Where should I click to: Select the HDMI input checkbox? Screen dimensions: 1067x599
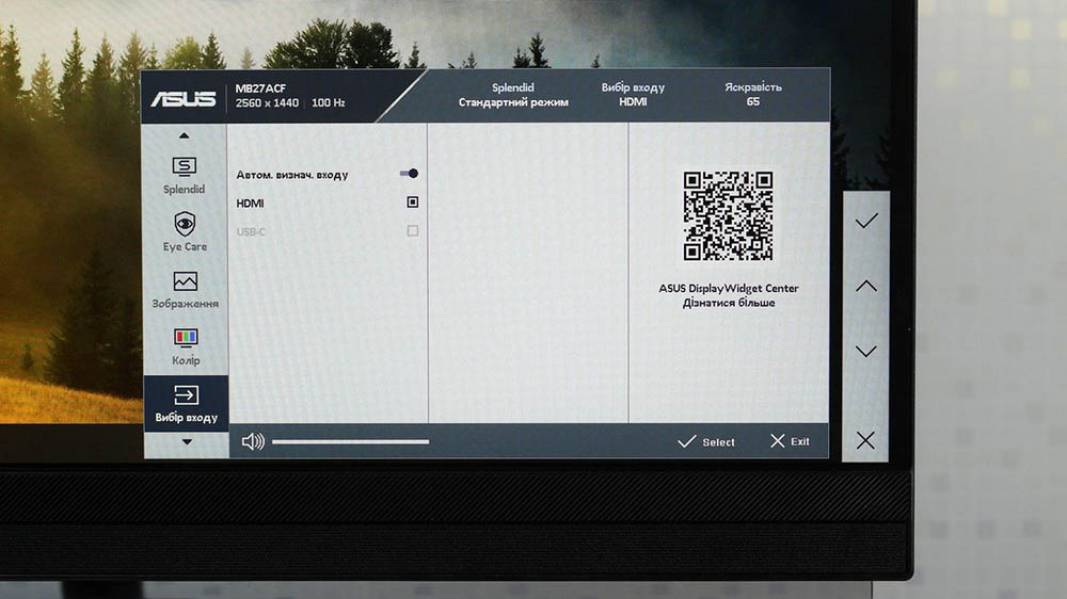[412, 202]
